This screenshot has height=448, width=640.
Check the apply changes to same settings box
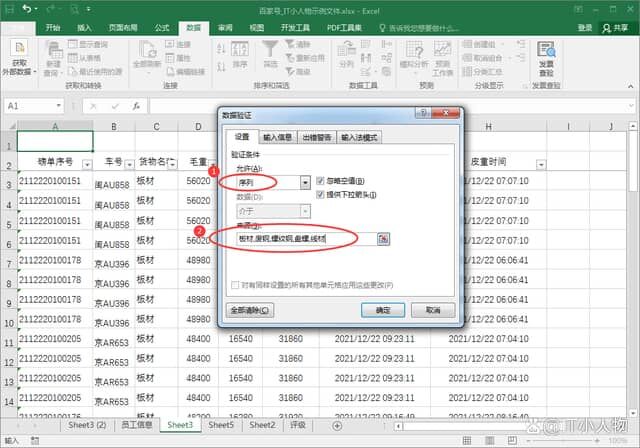tap(234, 285)
